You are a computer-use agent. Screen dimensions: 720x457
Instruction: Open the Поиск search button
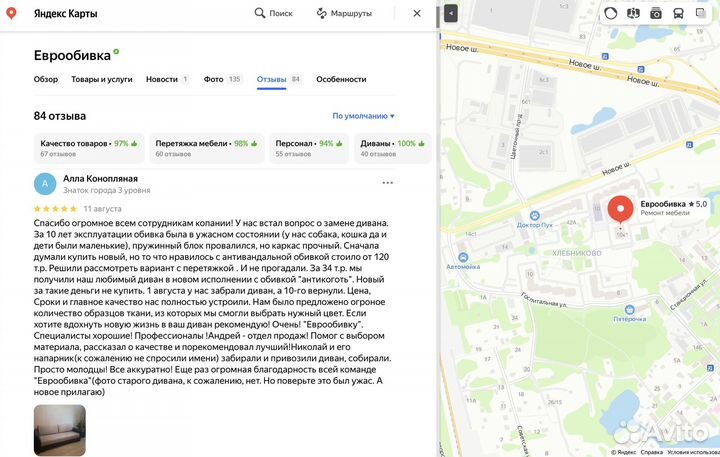274,13
